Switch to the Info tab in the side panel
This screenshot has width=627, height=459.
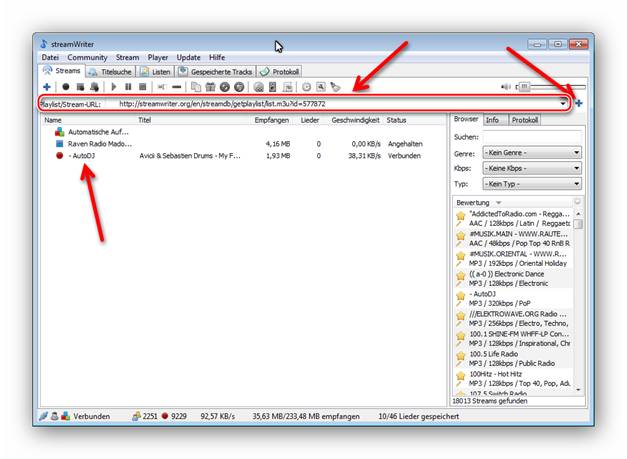point(495,120)
